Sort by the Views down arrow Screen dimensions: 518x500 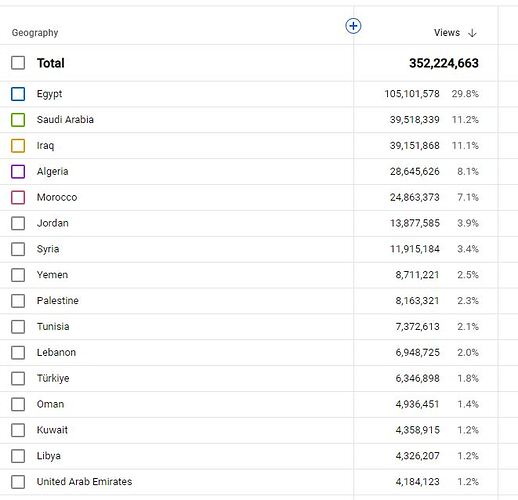472,33
